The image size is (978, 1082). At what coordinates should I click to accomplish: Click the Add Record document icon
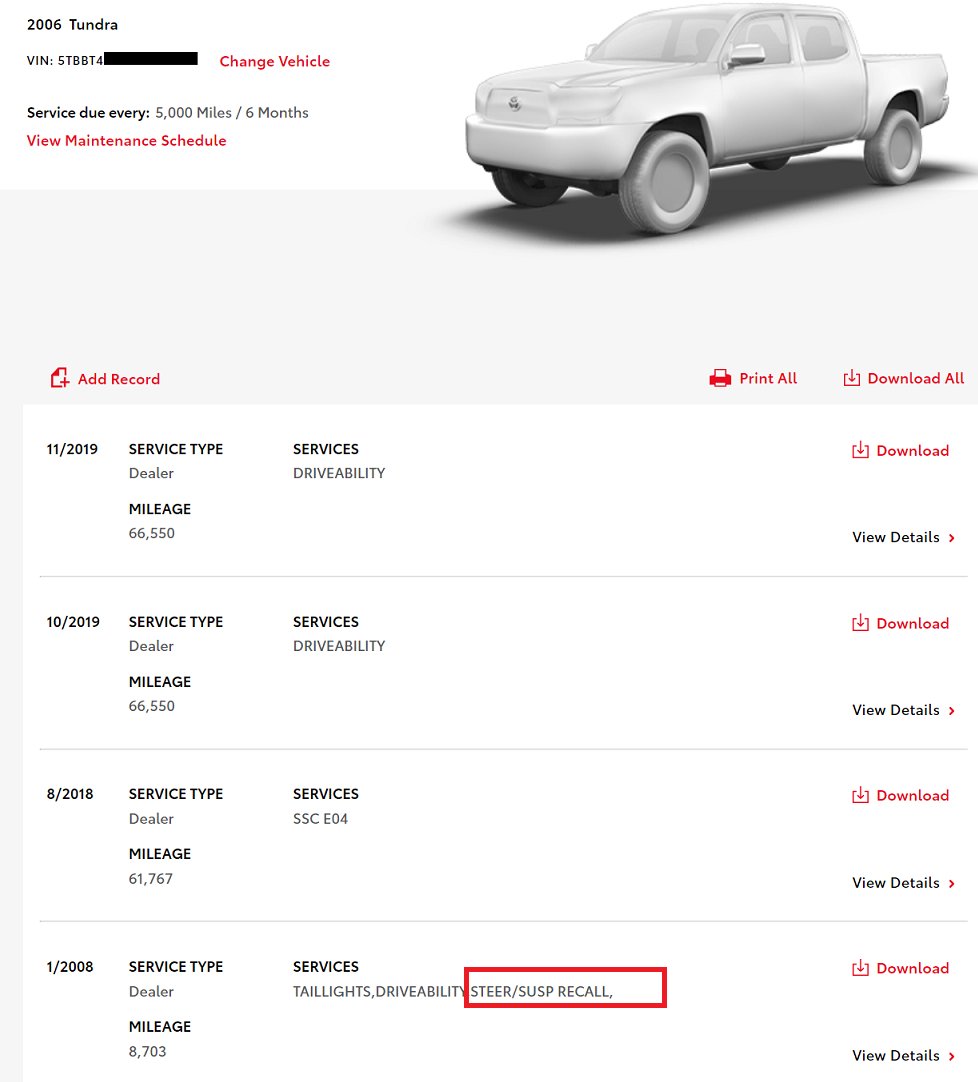point(60,377)
